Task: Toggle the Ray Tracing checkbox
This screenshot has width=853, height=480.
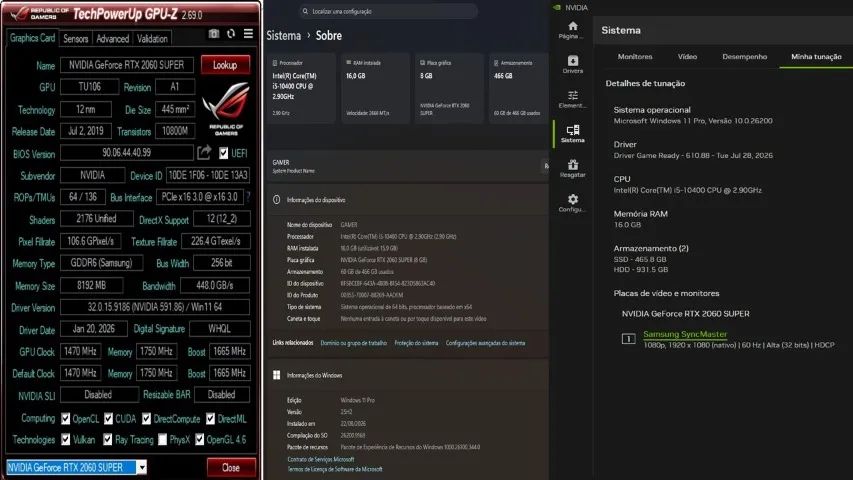Action: tap(108, 439)
